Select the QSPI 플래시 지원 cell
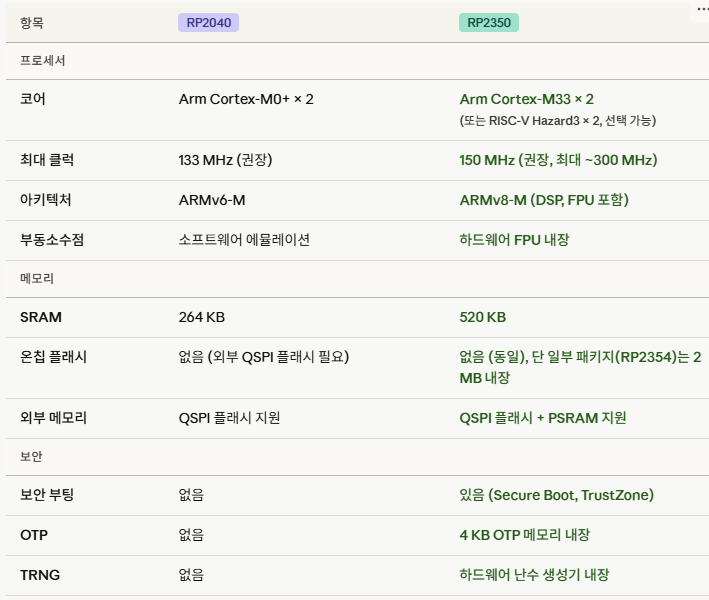 (229, 418)
